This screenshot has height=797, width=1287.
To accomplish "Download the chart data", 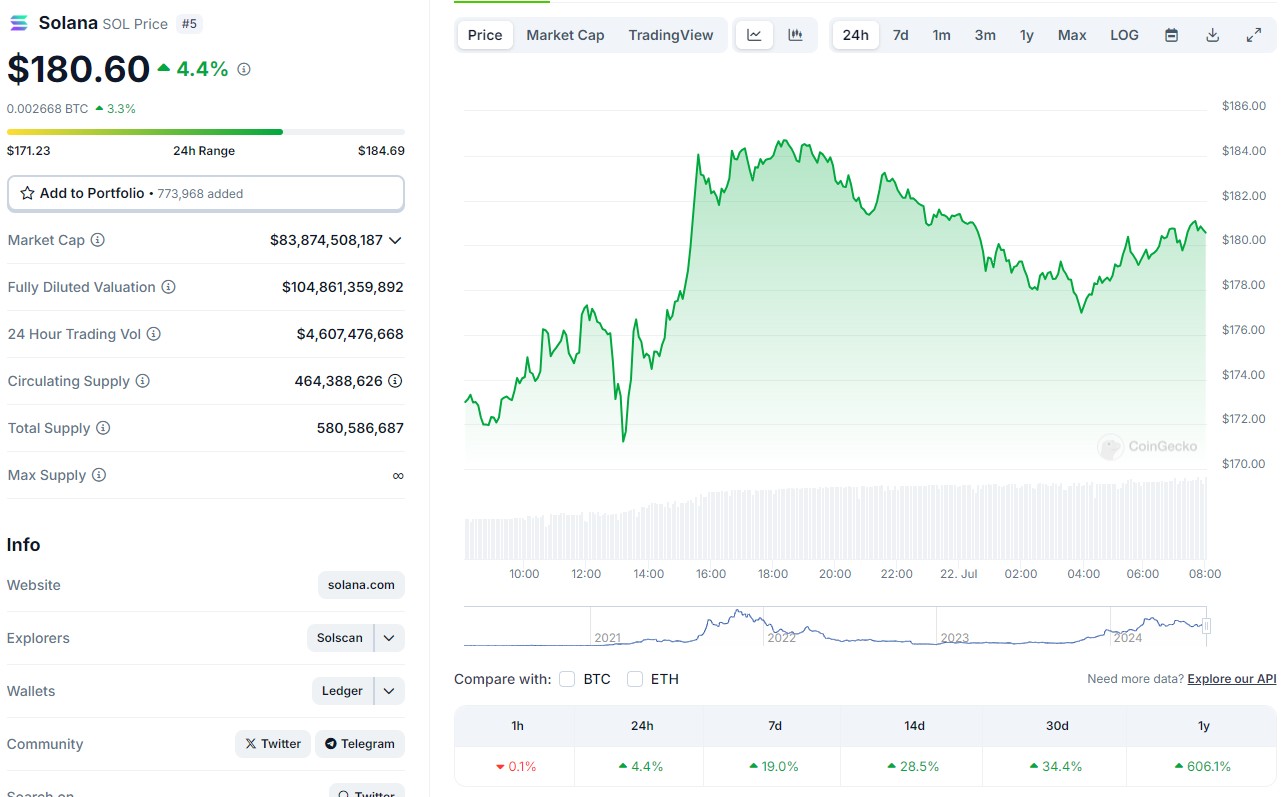I will tap(1212, 35).
